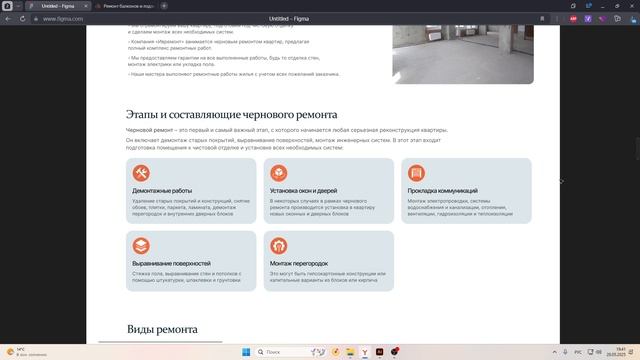This screenshot has height=360, width=640.
Task: Go back with the browser back arrow
Action: [8, 19]
